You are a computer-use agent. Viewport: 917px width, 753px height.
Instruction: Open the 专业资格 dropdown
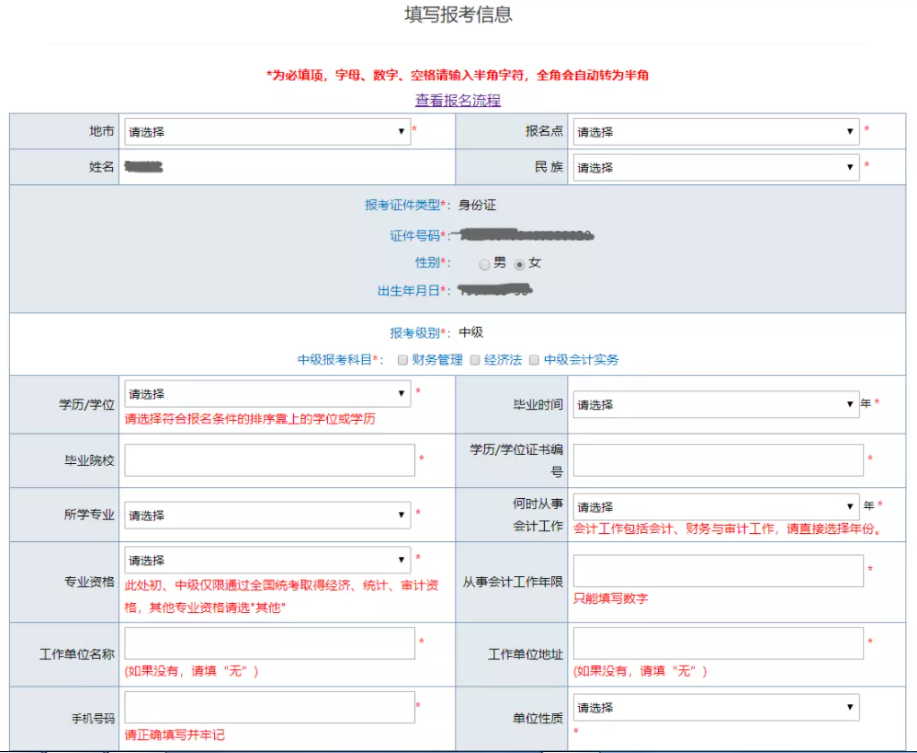point(266,560)
